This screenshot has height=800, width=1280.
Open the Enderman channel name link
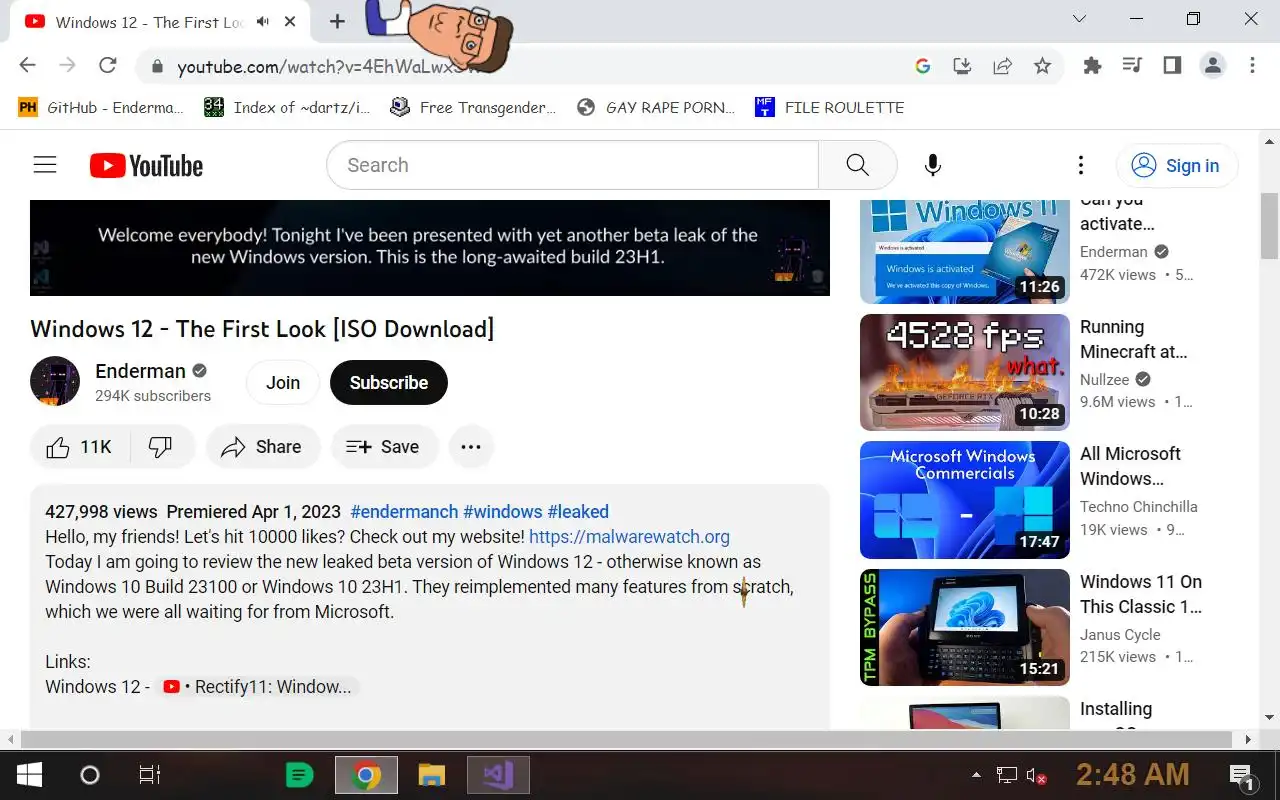140,371
